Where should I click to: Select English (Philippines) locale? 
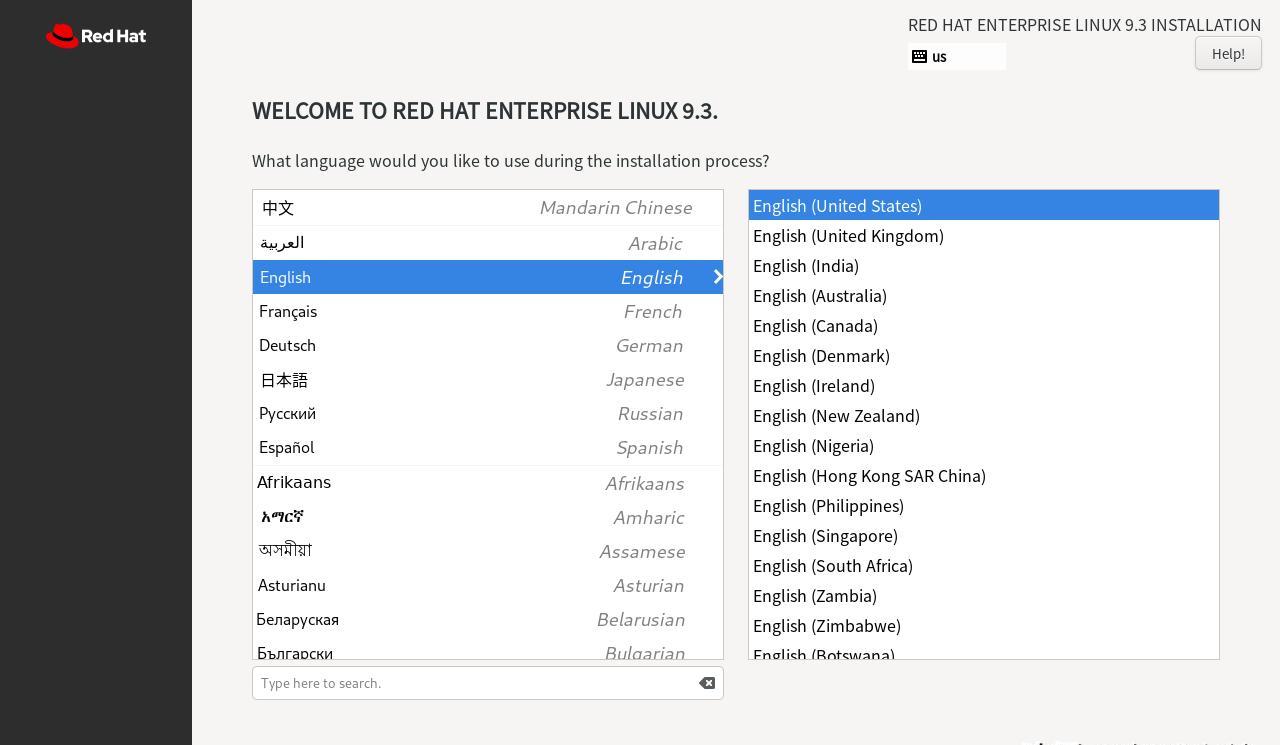[x=984, y=505]
